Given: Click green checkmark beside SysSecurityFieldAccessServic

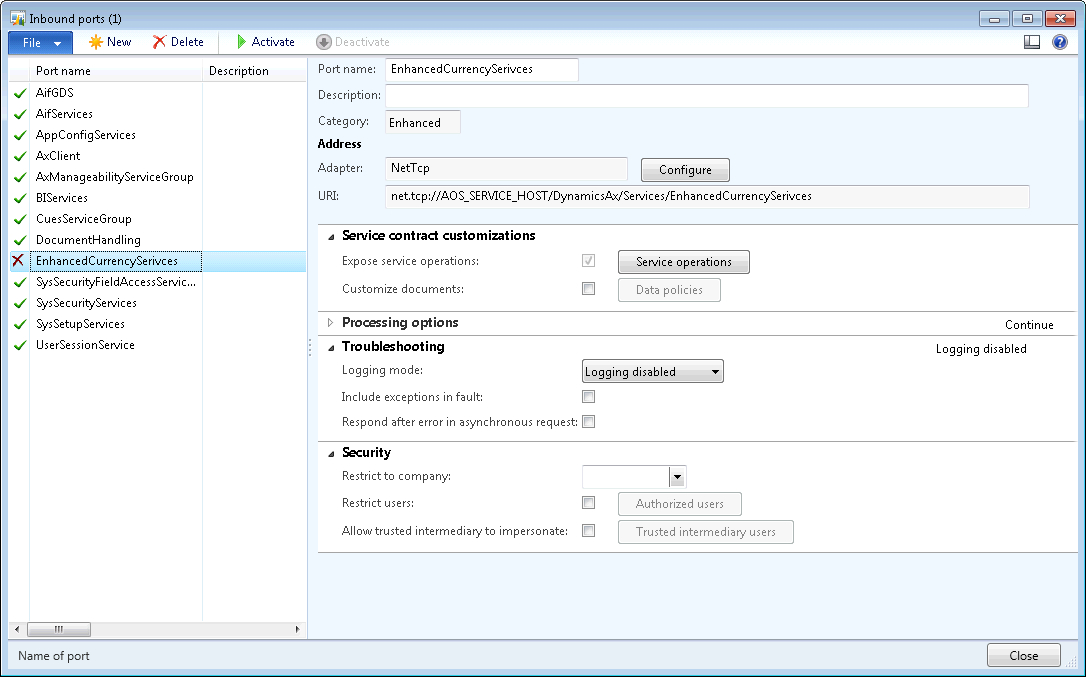Looking at the screenshot, I should click(x=20, y=282).
